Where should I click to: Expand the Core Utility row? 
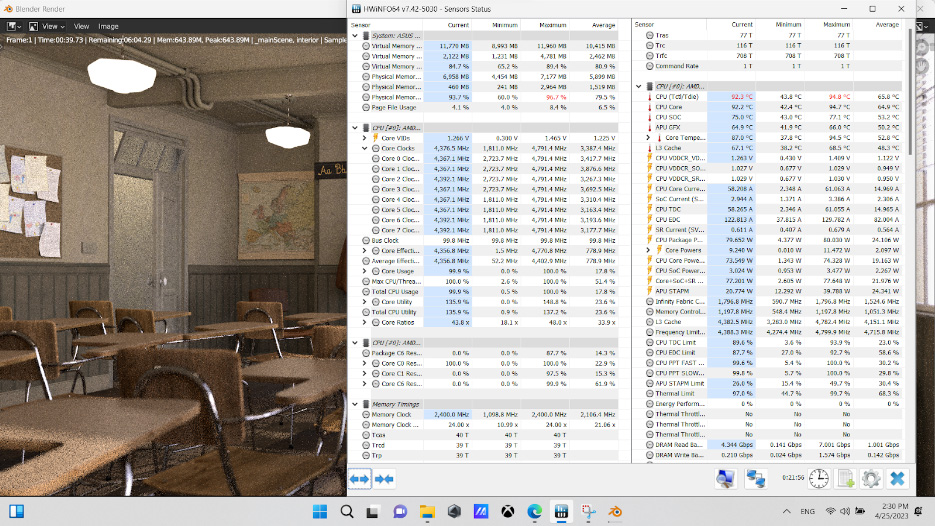coord(364,302)
